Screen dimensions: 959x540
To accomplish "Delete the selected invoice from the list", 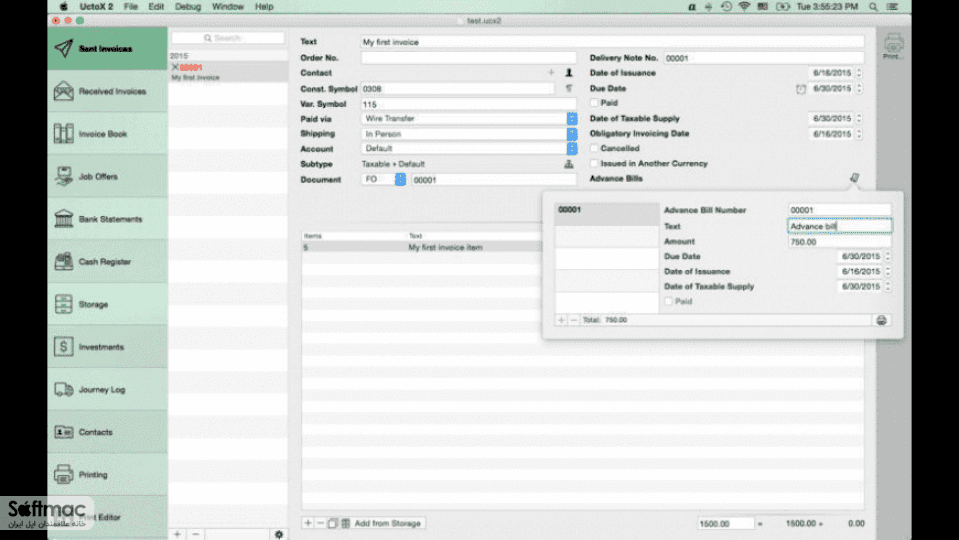I will [196, 534].
